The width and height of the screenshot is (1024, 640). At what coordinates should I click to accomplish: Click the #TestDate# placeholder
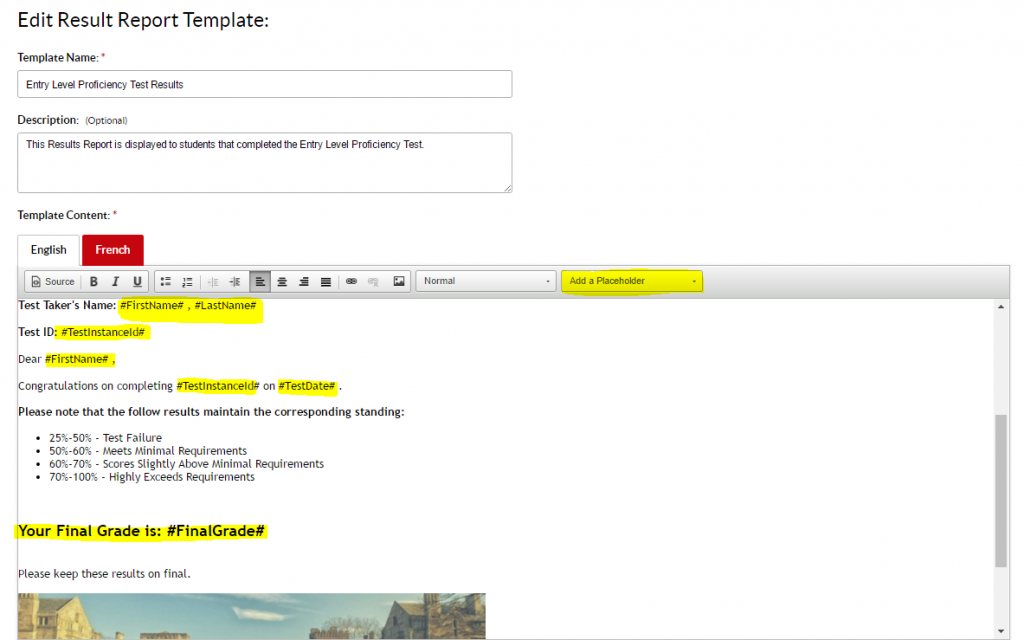coord(307,386)
